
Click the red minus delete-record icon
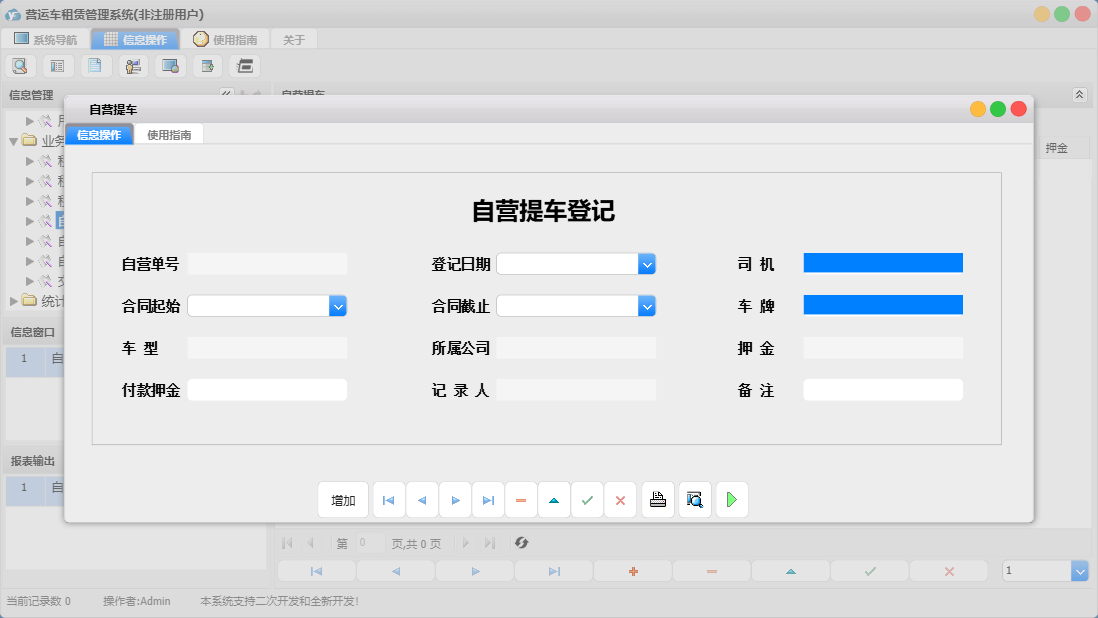tap(521, 499)
